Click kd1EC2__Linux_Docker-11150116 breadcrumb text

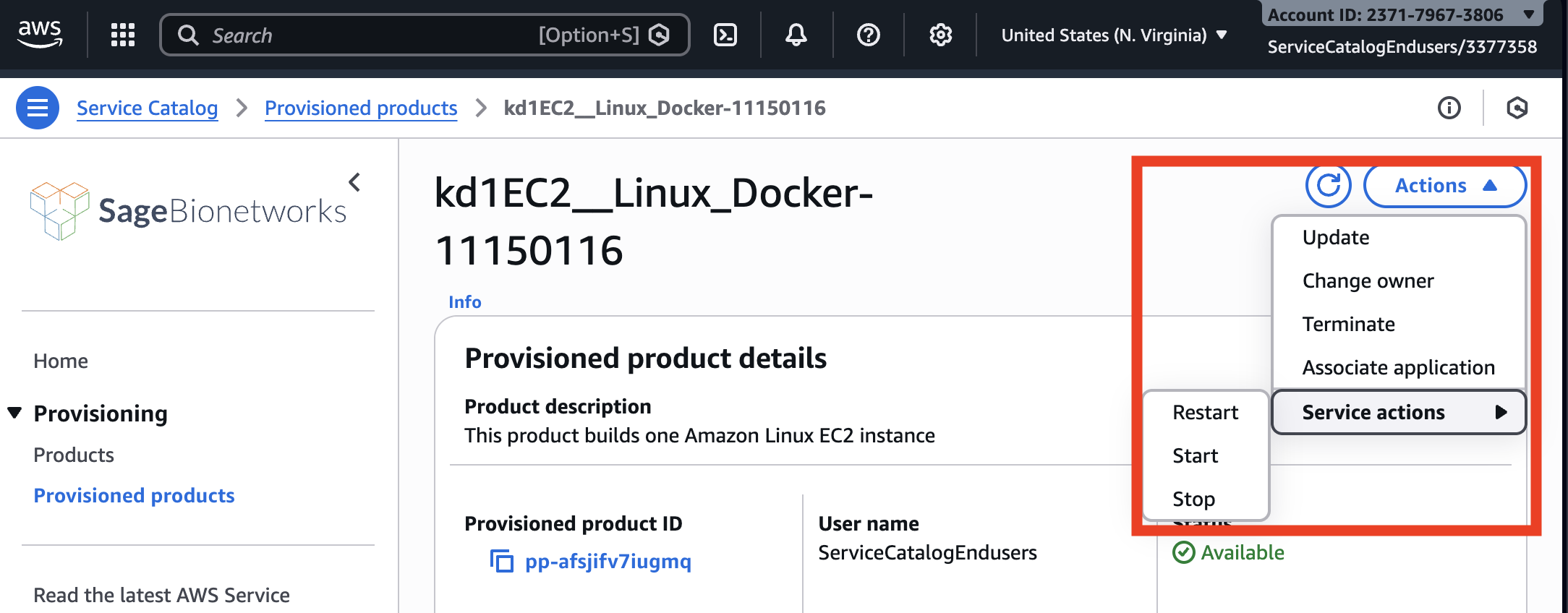(665, 108)
